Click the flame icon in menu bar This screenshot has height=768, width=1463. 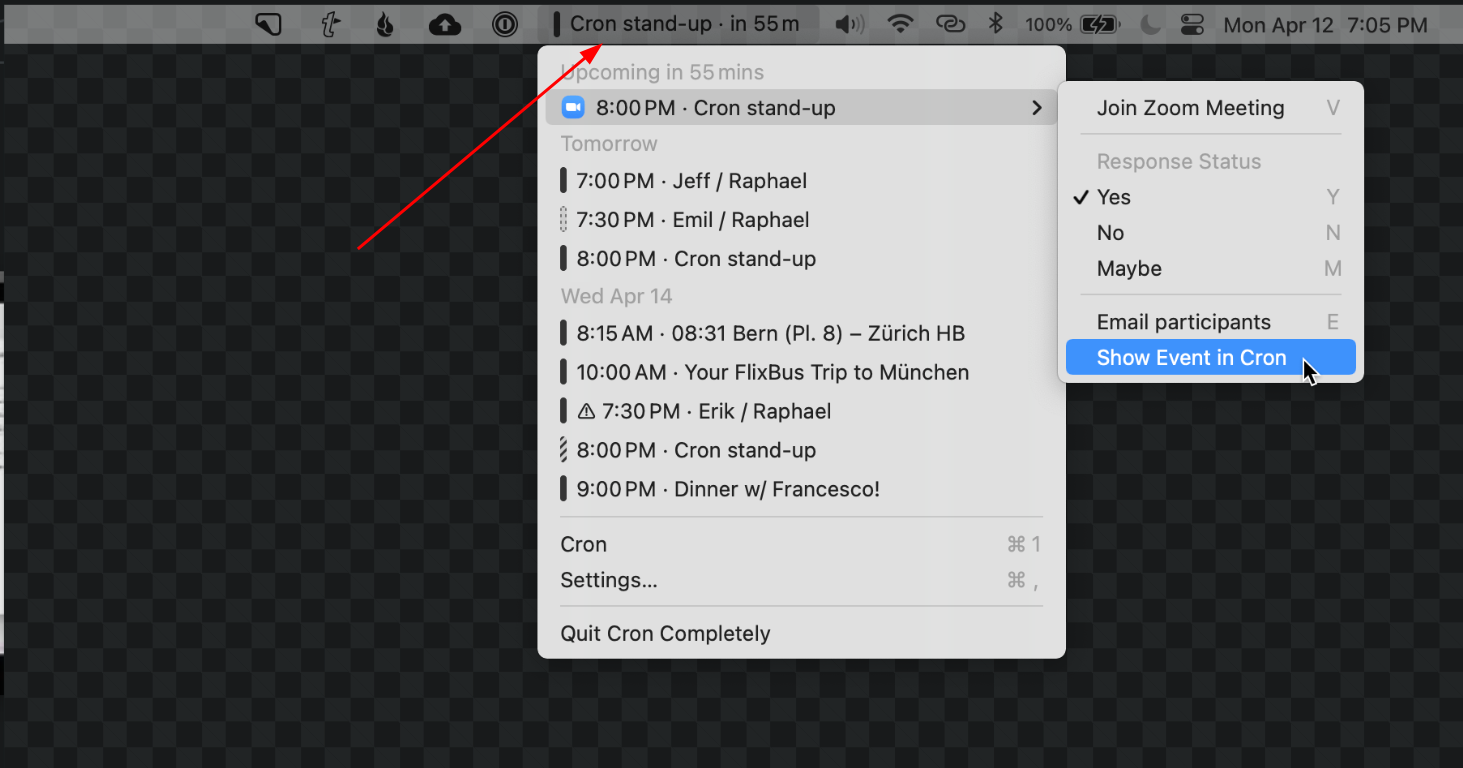pyautogui.click(x=385, y=24)
